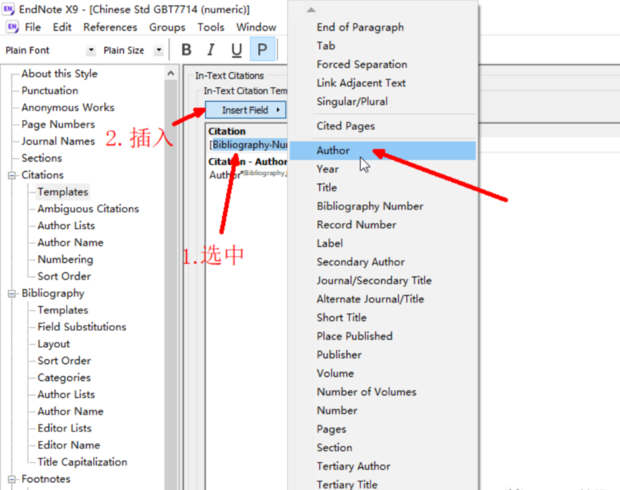This screenshot has width=620, height=490.
Task: Open the Plain Size dropdown
Action: 159,50
